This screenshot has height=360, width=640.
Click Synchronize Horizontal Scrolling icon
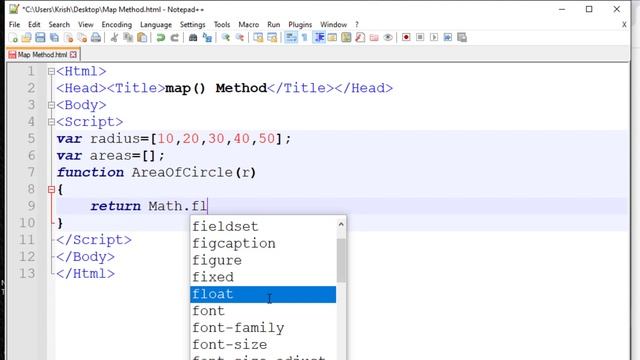(272, 38)
